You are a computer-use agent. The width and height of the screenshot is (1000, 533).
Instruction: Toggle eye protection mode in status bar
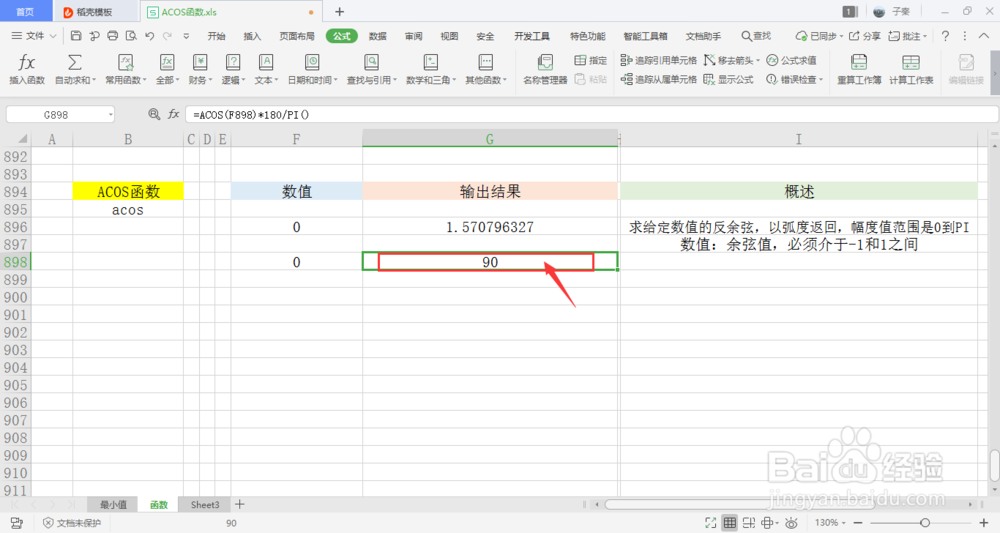click(x=791, y=523)
